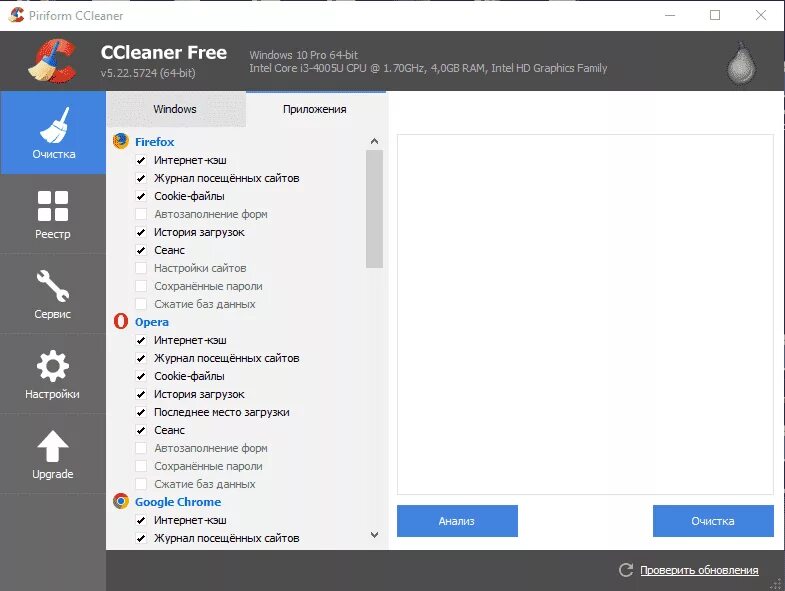Enable Firefox Настройки сайтов
The image size is (785, 591).
(x=141, y=268)
